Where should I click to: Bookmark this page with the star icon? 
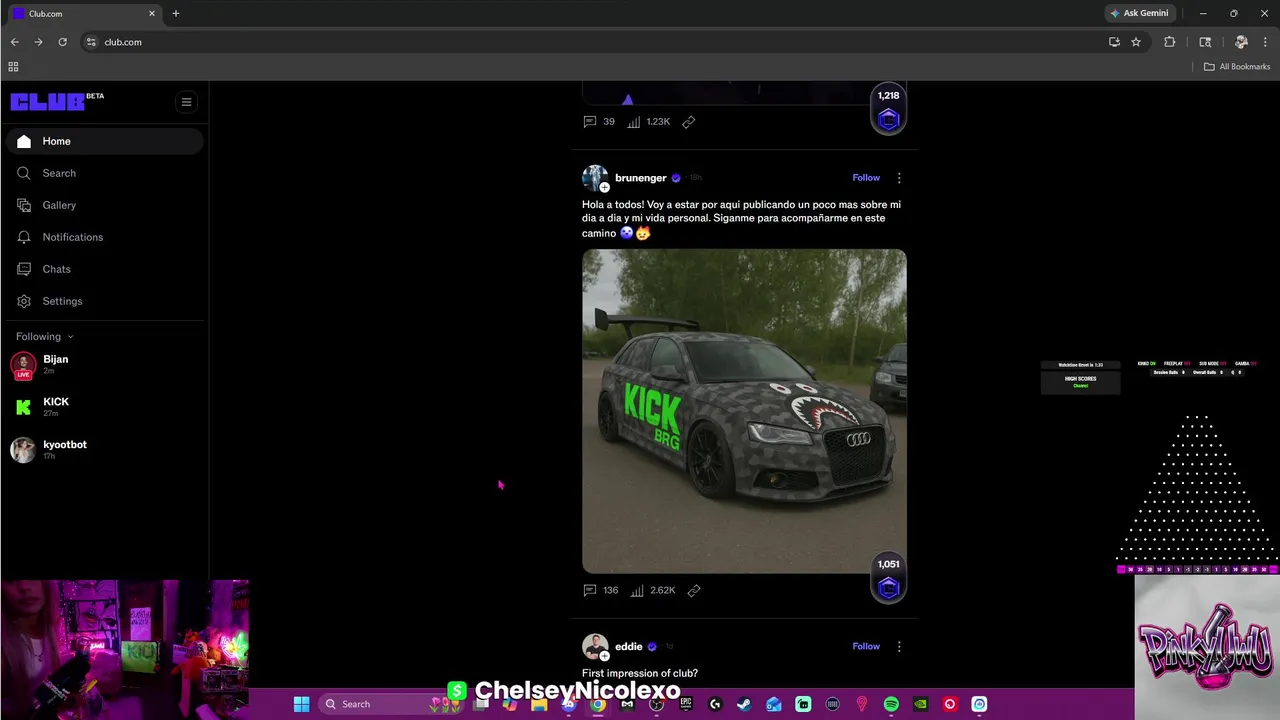point(1136,42)
